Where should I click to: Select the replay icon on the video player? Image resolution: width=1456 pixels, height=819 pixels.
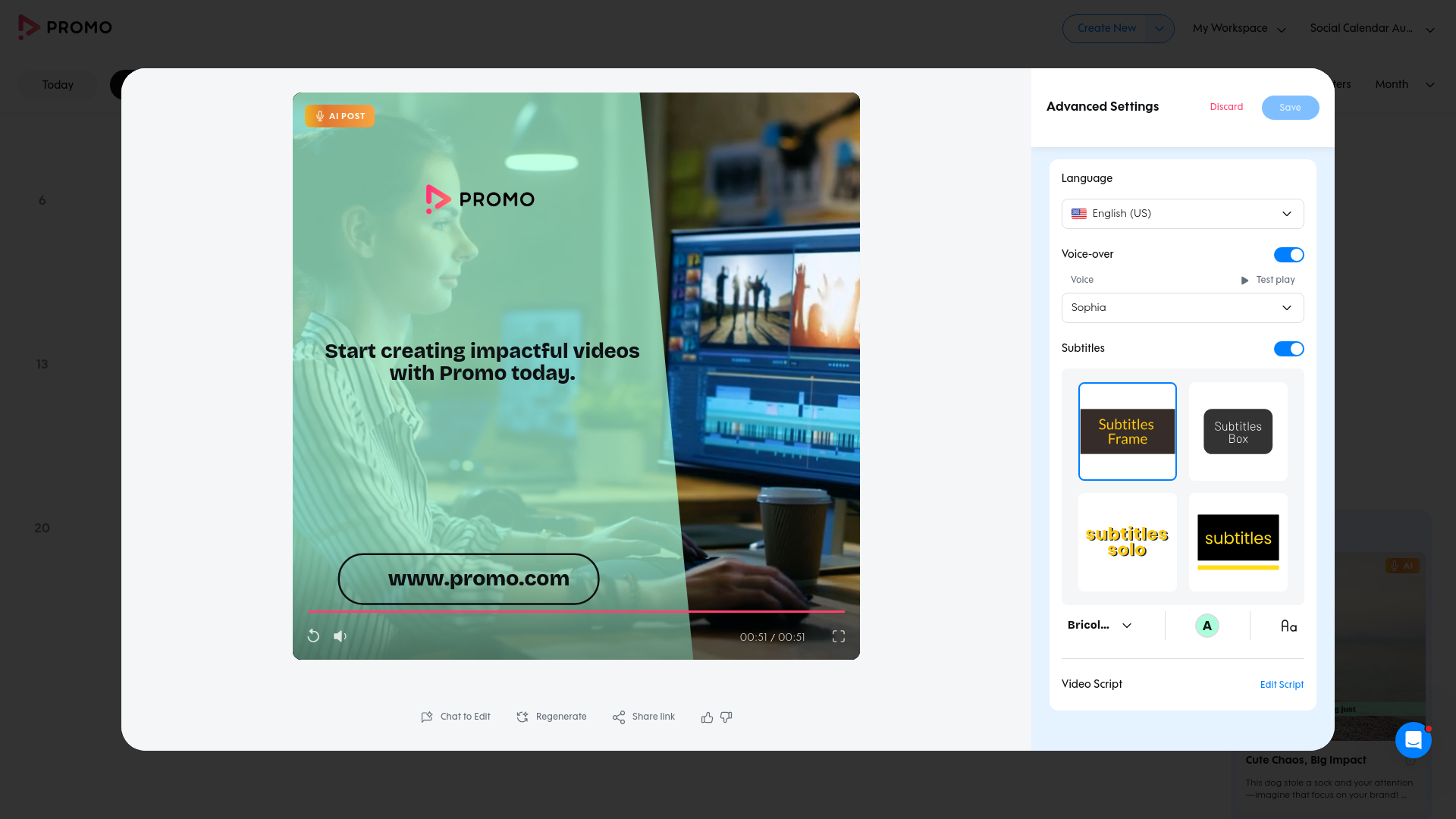point(313,636)
